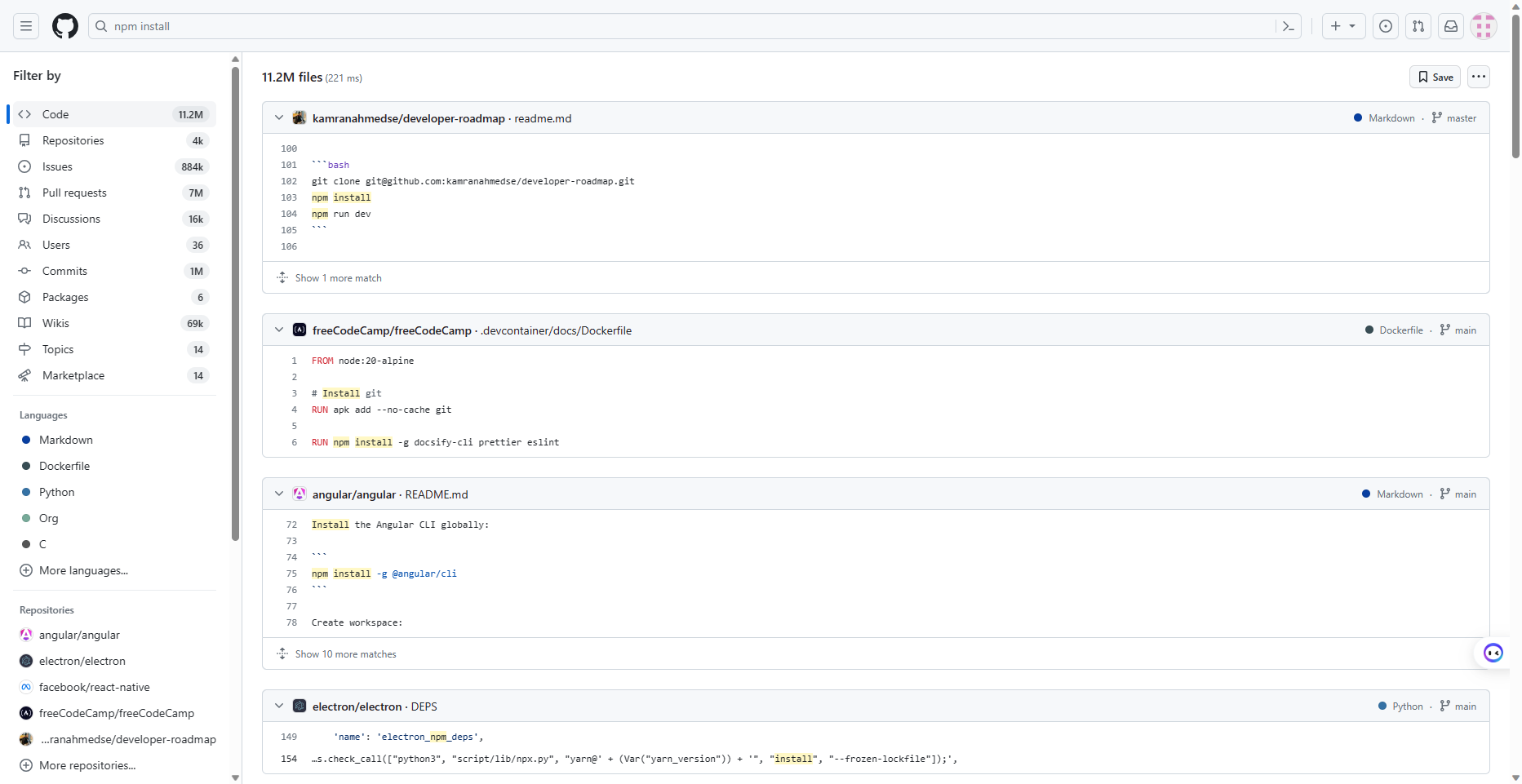Click the GitHub logo home icon
Screen dimensions: 1522x784
click(x=65, y=26)
